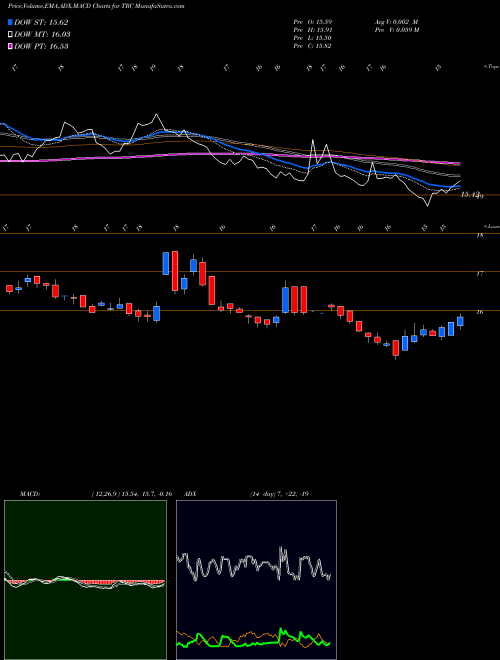This screenshot has height=660, width=500.
Task: Click the '<-Tops' label at right edge
Action: [x=492, y=67]
